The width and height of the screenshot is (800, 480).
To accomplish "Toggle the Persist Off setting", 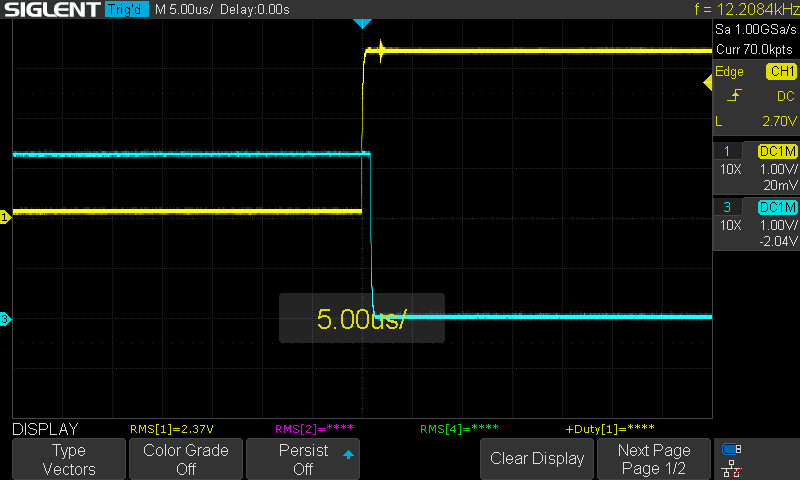I will 303,459.
